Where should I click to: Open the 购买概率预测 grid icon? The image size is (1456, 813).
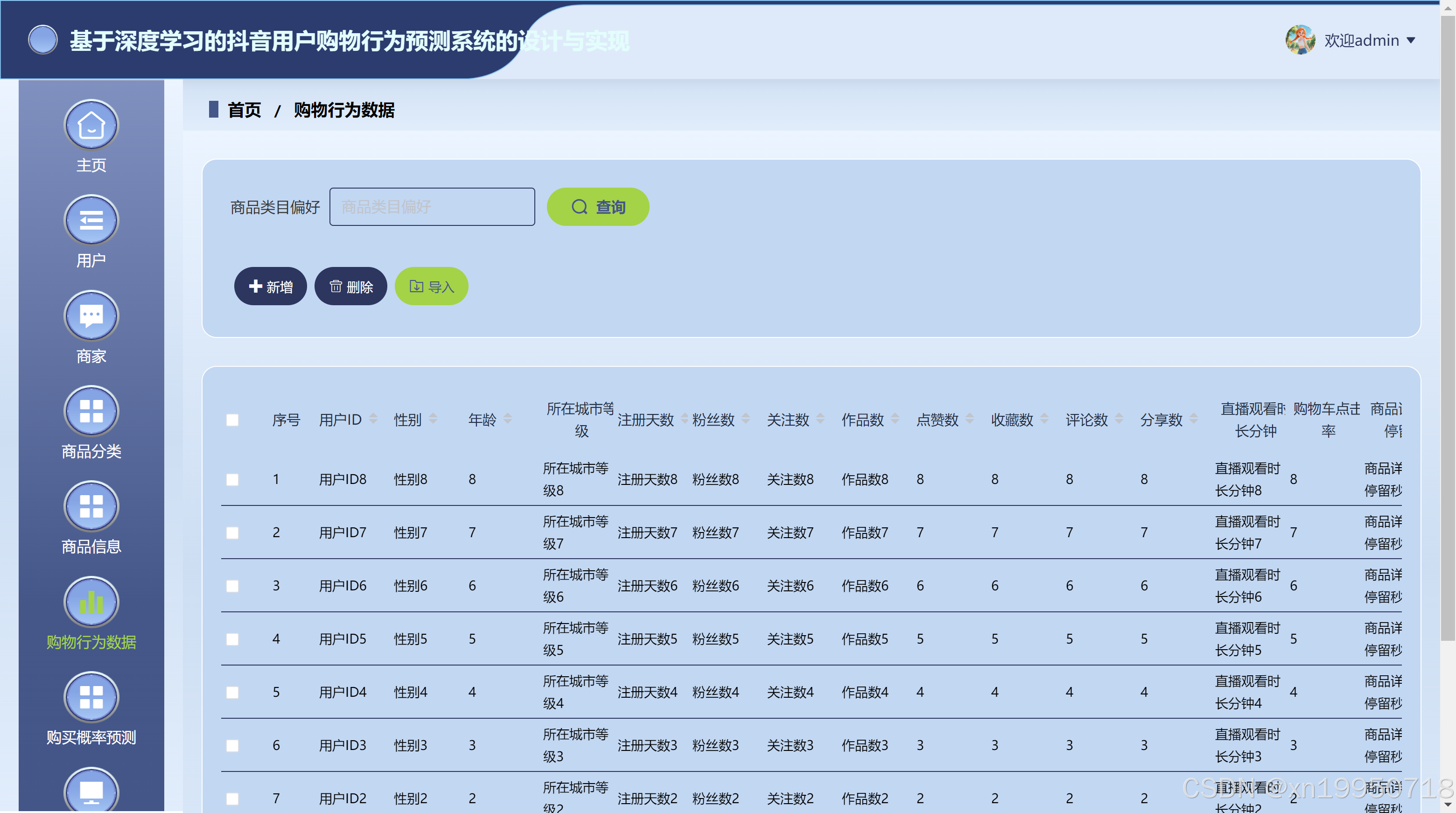91,697
